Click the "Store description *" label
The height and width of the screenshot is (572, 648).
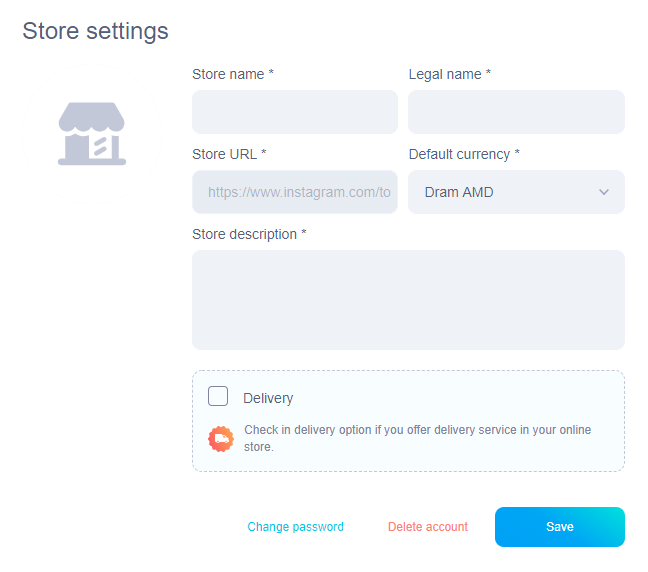249,234
